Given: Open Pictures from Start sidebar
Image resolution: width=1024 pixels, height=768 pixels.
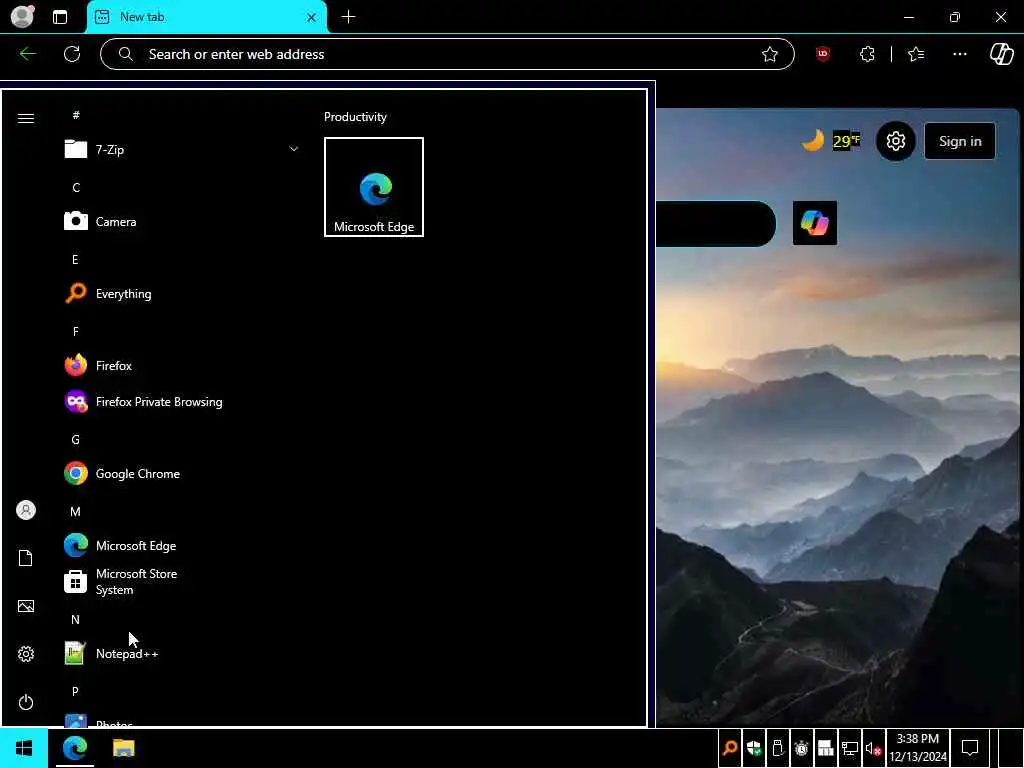Looking at the screenshot, I should click(x=25, y=606).
